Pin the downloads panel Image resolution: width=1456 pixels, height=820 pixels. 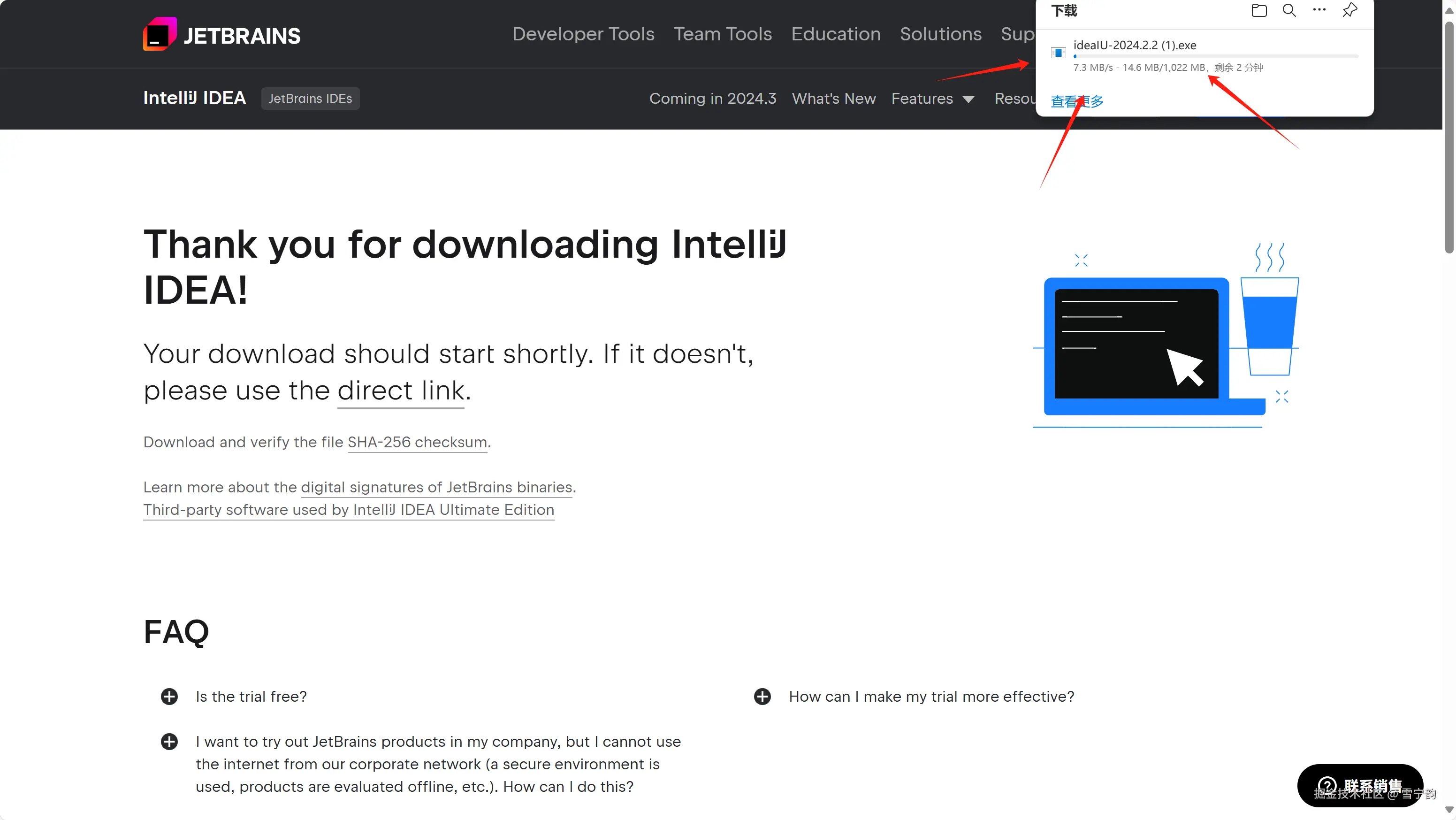pos(1350,10)
